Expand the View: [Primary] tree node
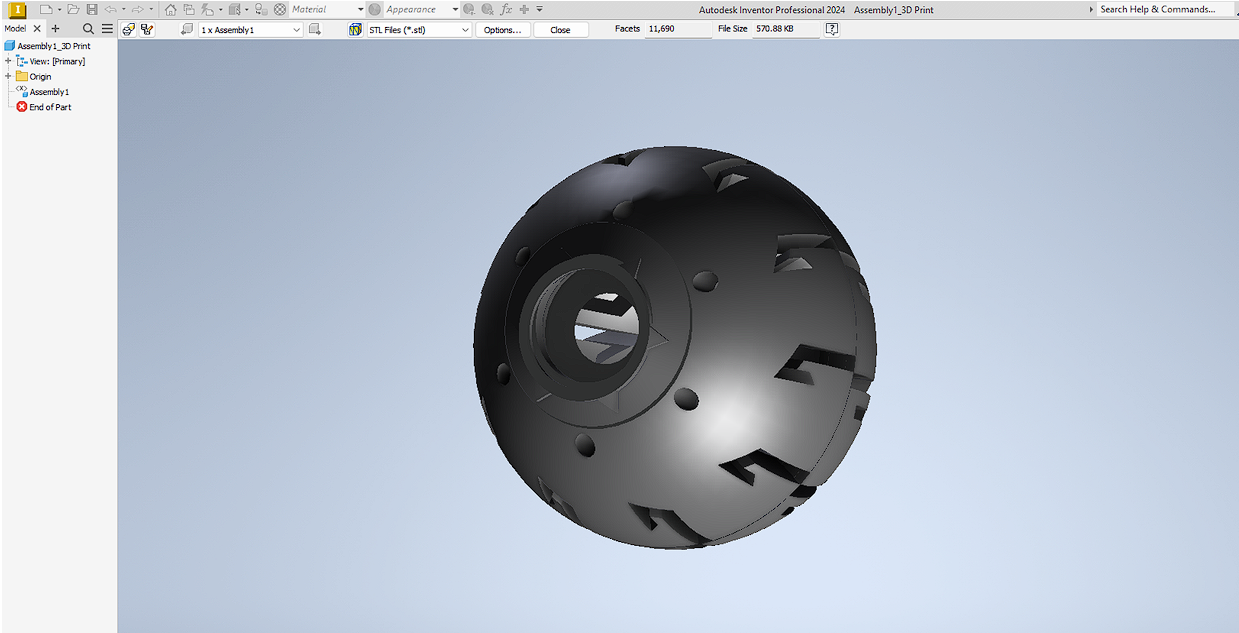 click(8, 61)
